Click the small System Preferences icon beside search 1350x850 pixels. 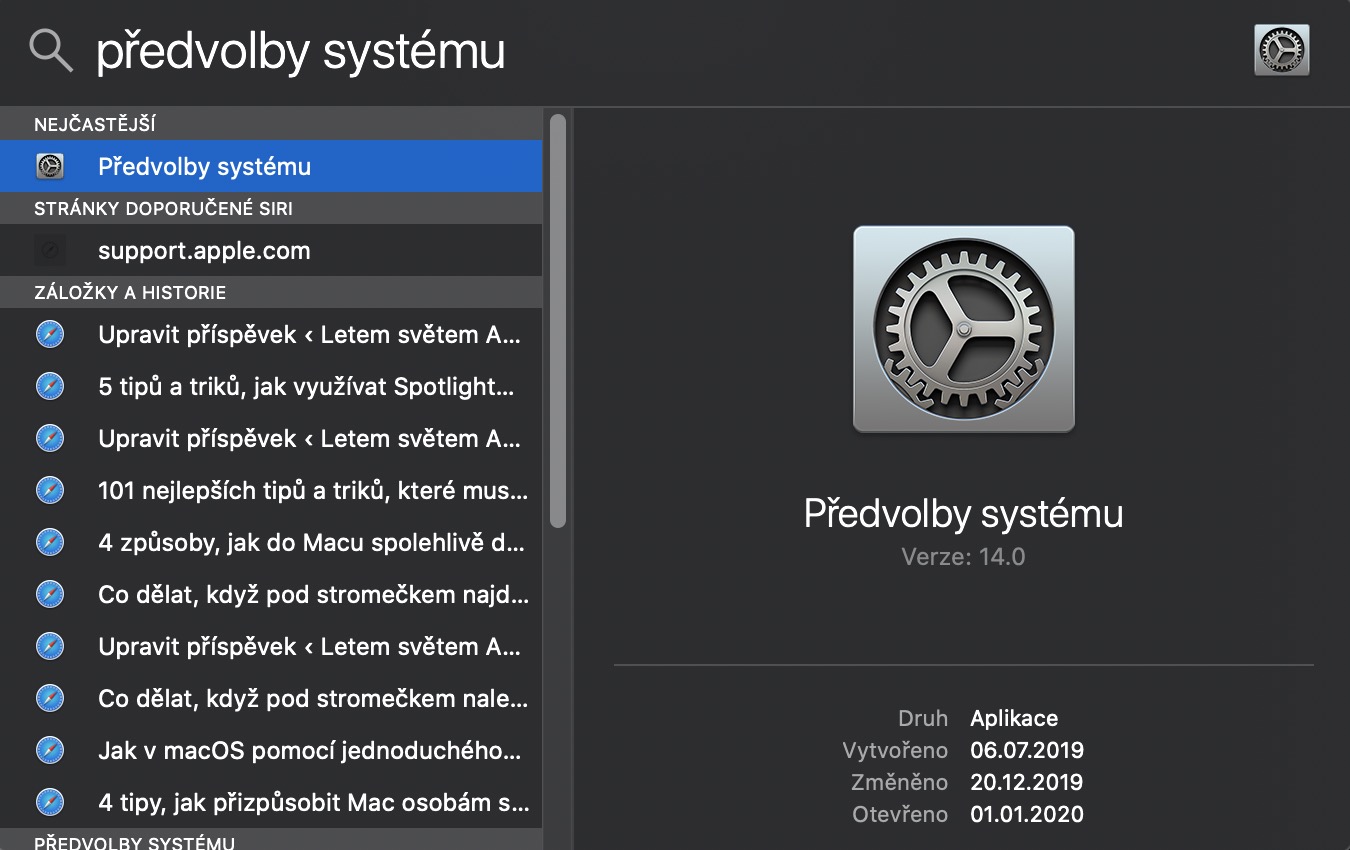(x=1281, y=50)
